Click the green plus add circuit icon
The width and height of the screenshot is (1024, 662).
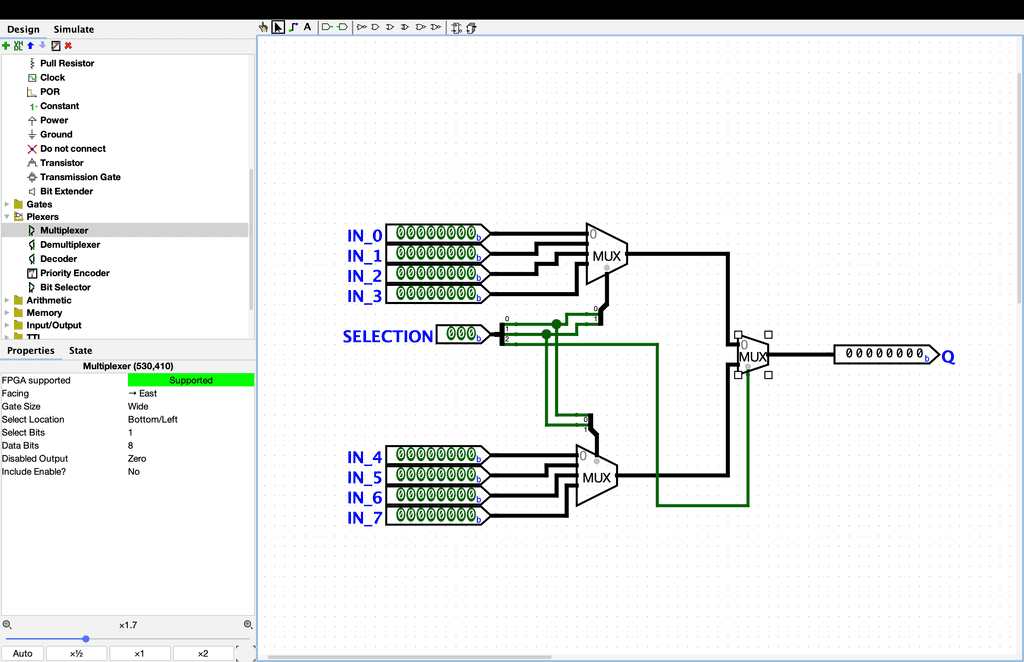pyautogui.click(x=6, y=45)
